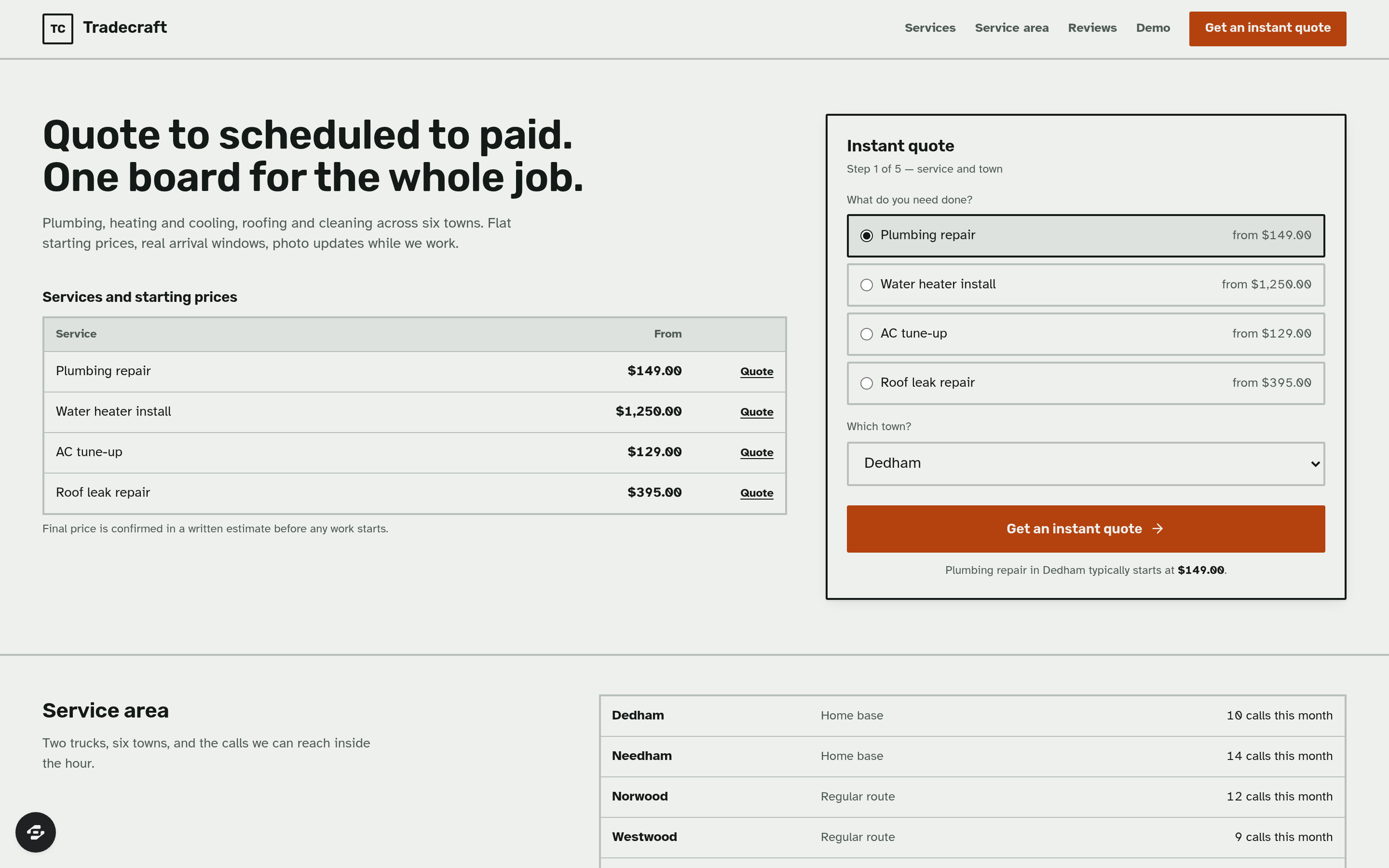Open the Service area nav link
1389x868 pixels.
(x=1011, y=28)
